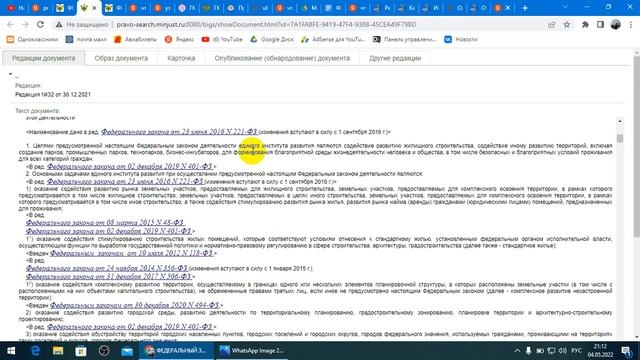Screen dimensions: 640x360
Task: Open the first link от 02 декабря 2019 N 401-ФЗ
Action: [x=130, y=166]
